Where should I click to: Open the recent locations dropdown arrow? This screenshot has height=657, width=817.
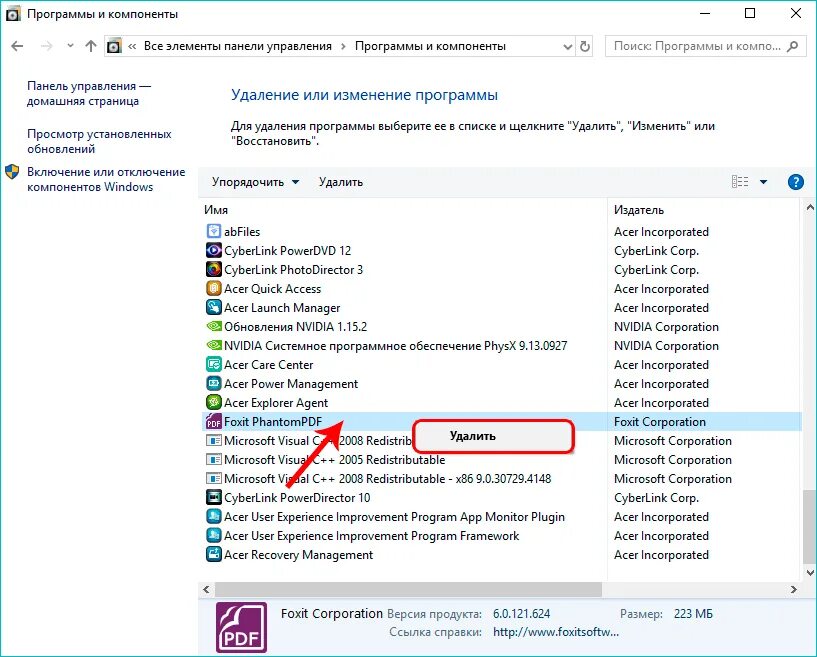click(x=70, y=46)
